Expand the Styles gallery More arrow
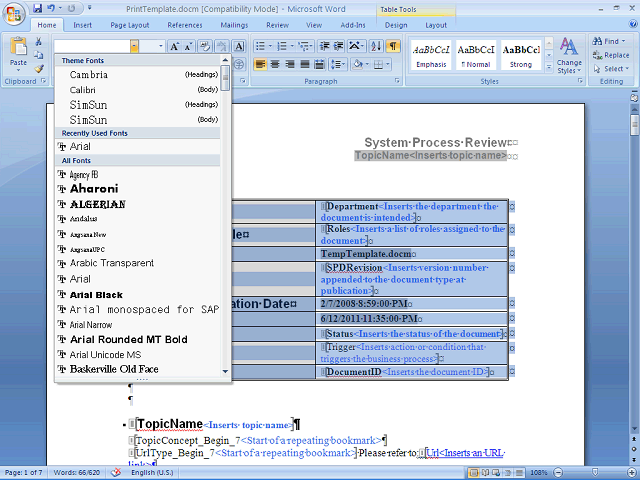 [549, 67]
